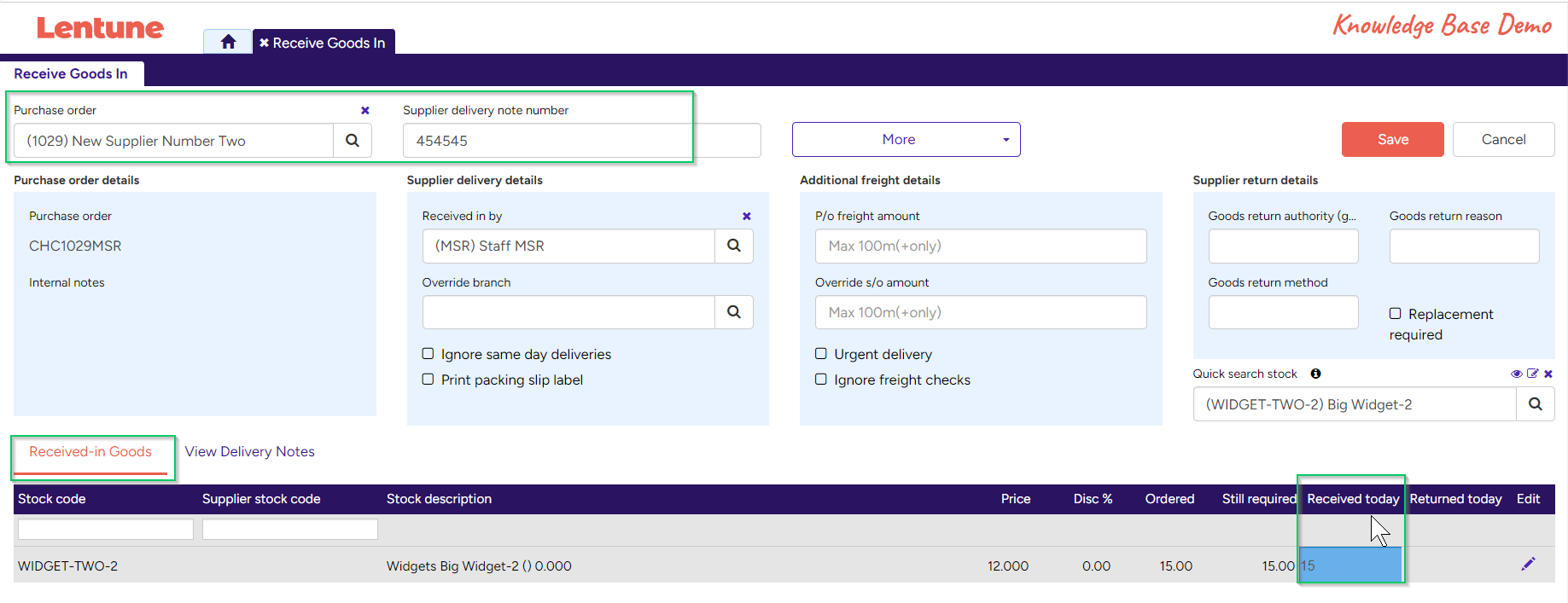Enable Urgent delivery checkbox
The height and width of the screenshot is (603, 1568).
[x=821, y=354]
